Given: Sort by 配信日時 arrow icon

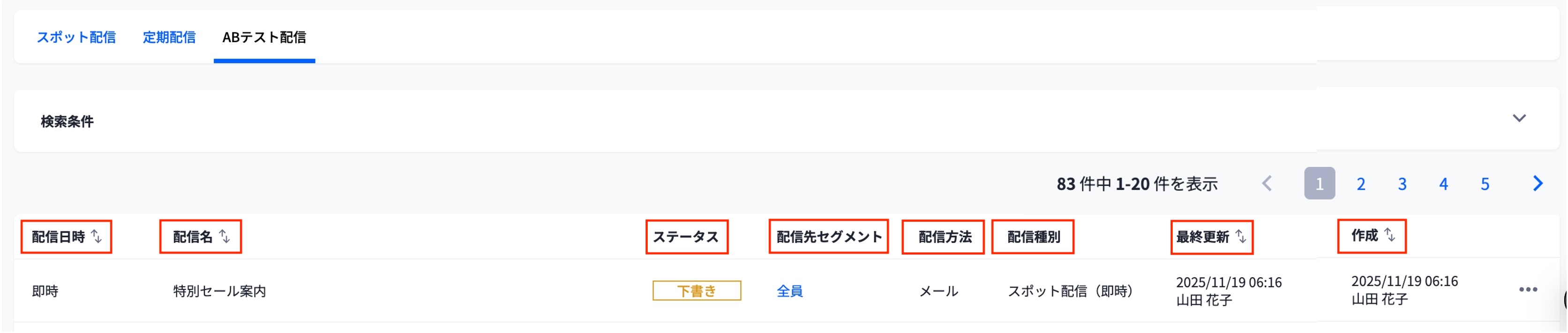Looking at the screenshot, I should [x=97, y=236].
